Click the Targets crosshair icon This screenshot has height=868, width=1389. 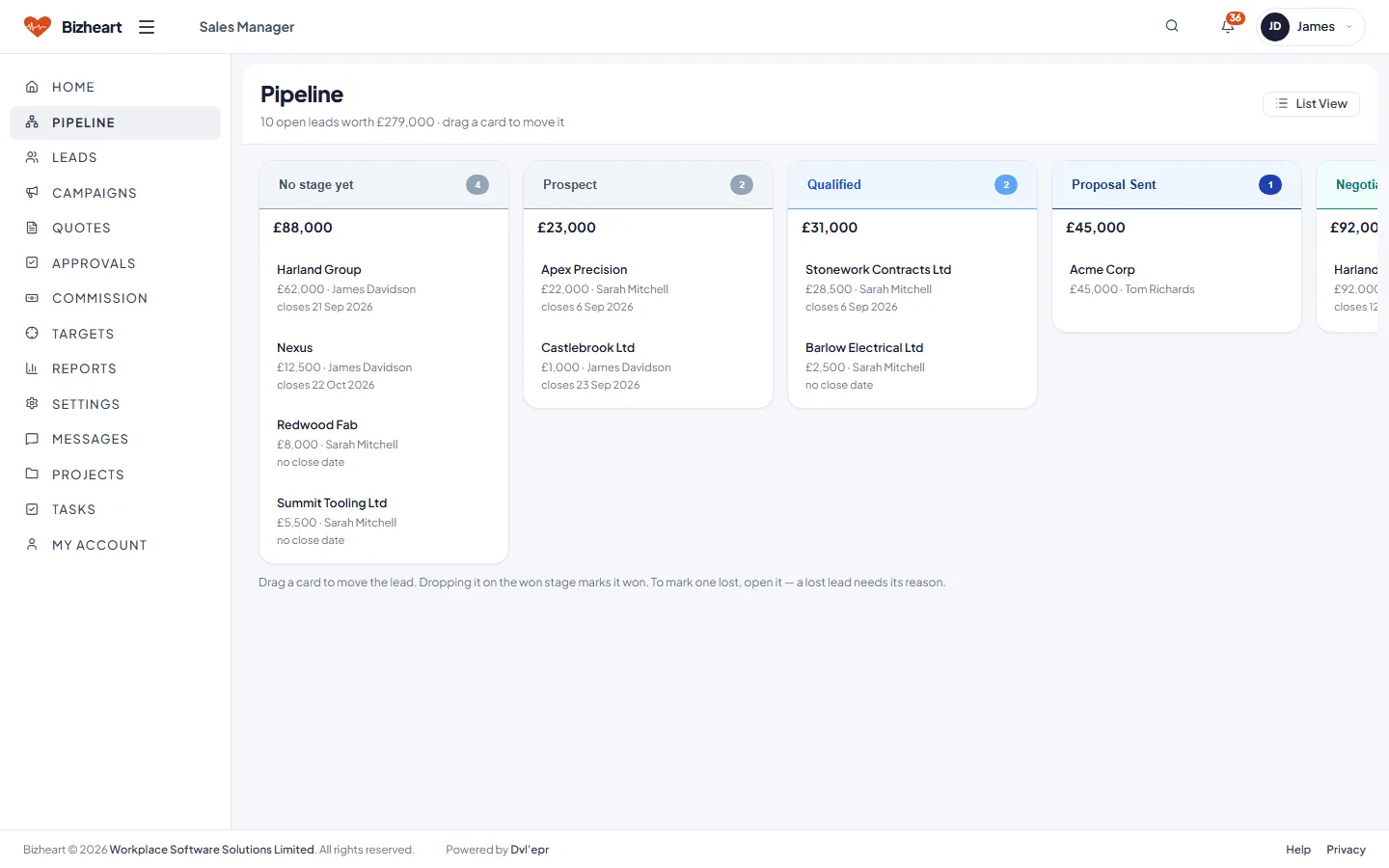click(x=32, y=334)
